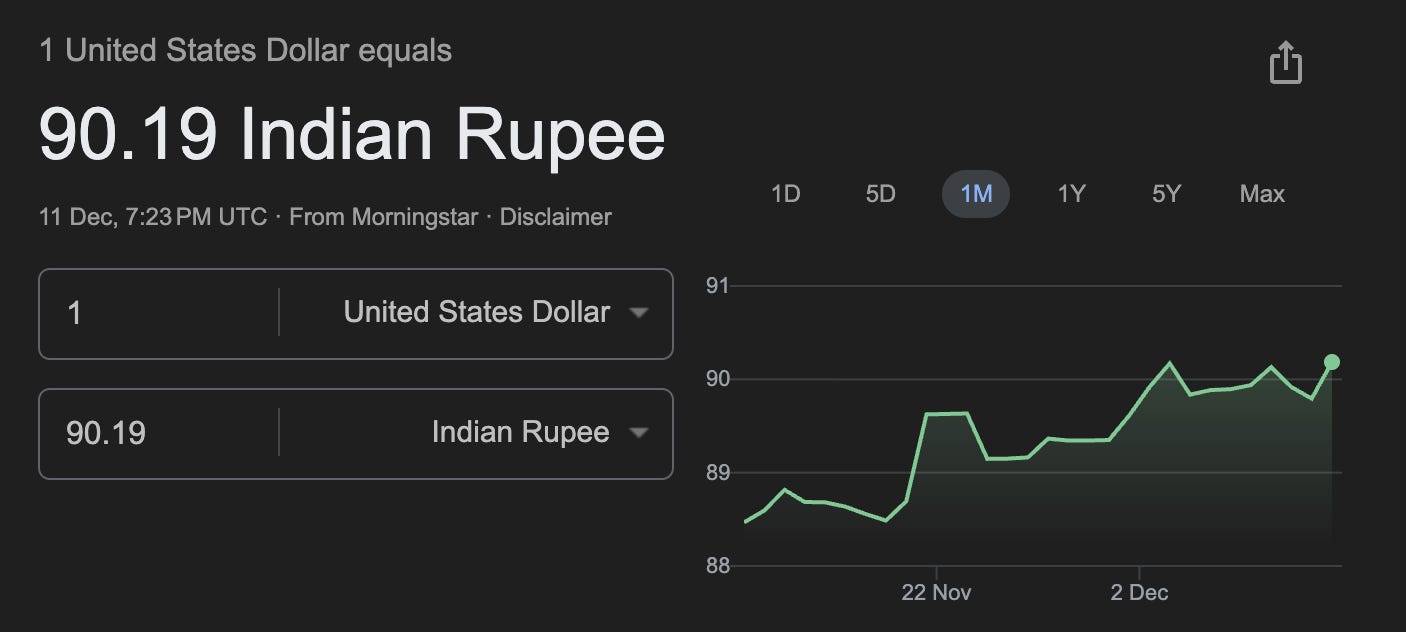Select the 1D time range tab
1406x632 pixels.
click(x=786, y=194)
